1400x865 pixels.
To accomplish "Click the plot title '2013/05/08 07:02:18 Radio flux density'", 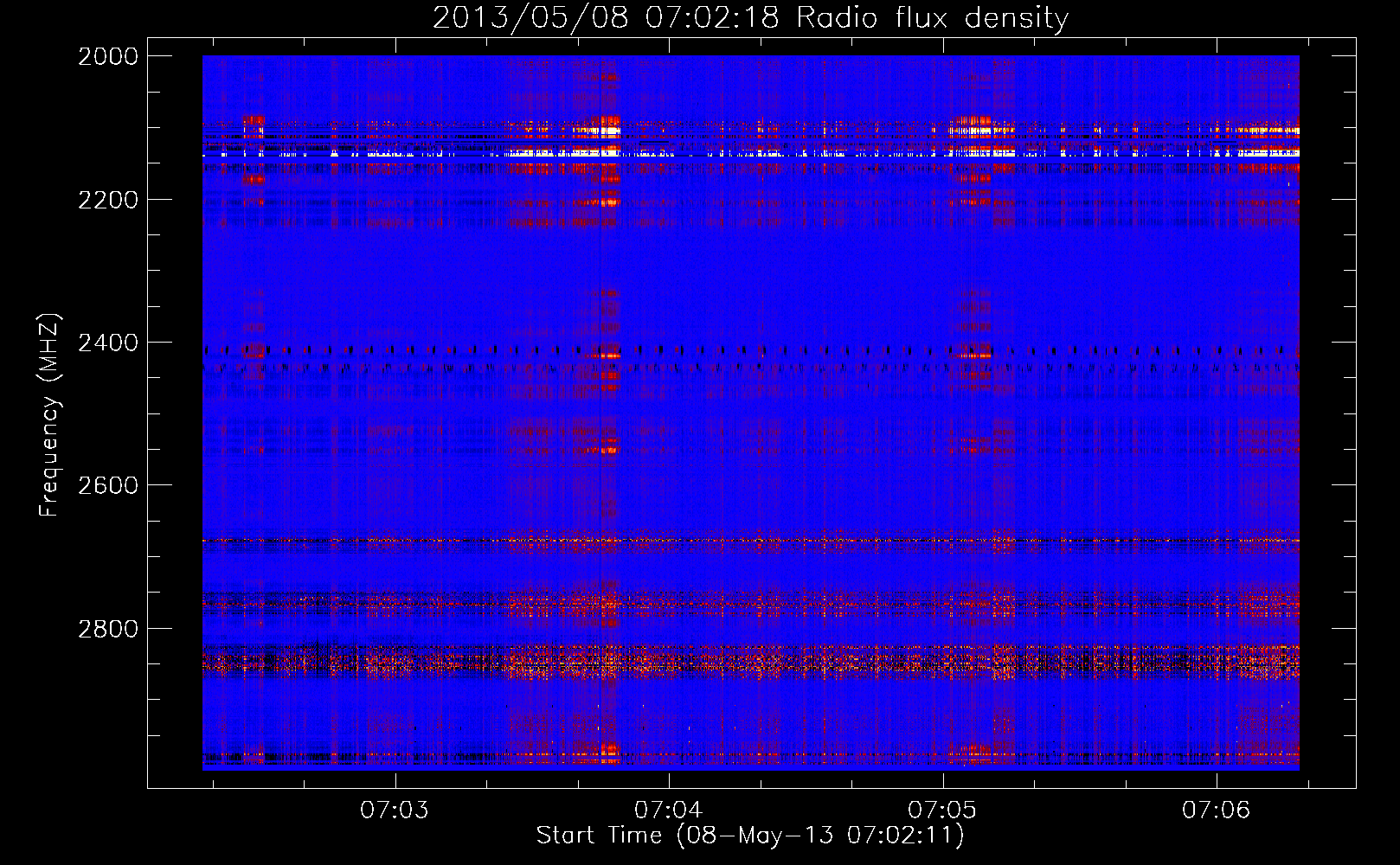I will click(750, 17).
